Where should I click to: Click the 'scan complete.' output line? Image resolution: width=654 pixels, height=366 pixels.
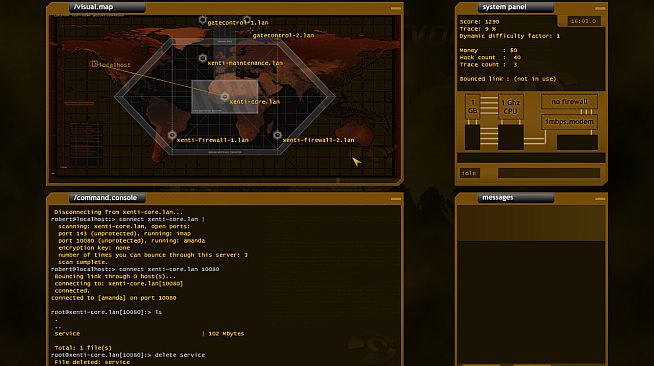pyautogui.click(x=83, y=262)
